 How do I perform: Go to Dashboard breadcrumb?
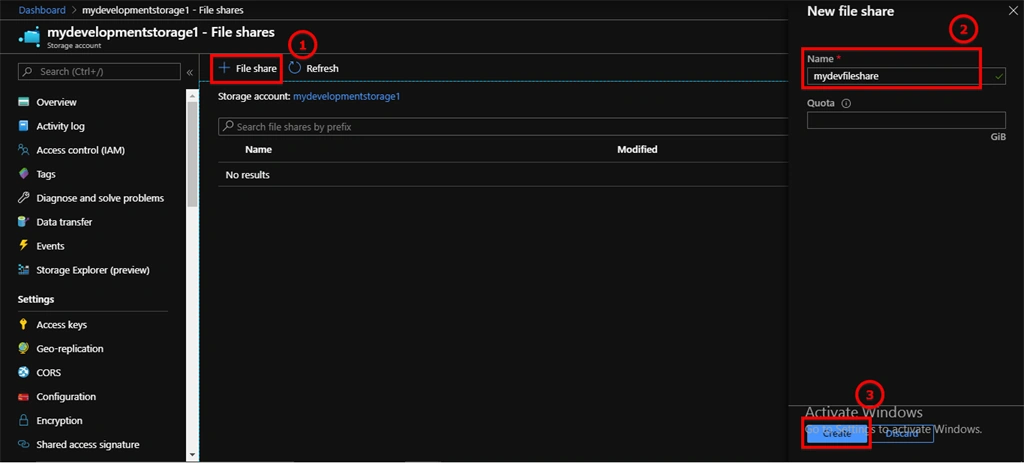[x=42, y=10]
